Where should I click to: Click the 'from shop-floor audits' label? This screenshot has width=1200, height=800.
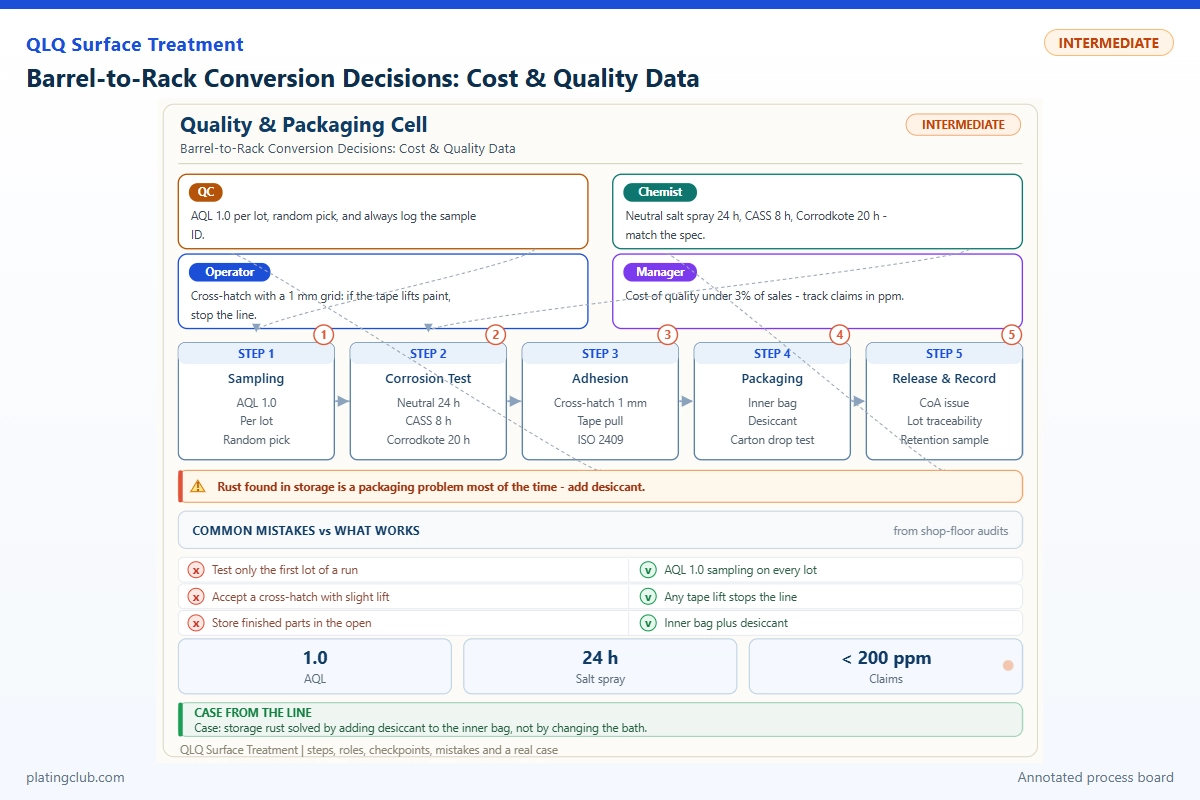951,531
